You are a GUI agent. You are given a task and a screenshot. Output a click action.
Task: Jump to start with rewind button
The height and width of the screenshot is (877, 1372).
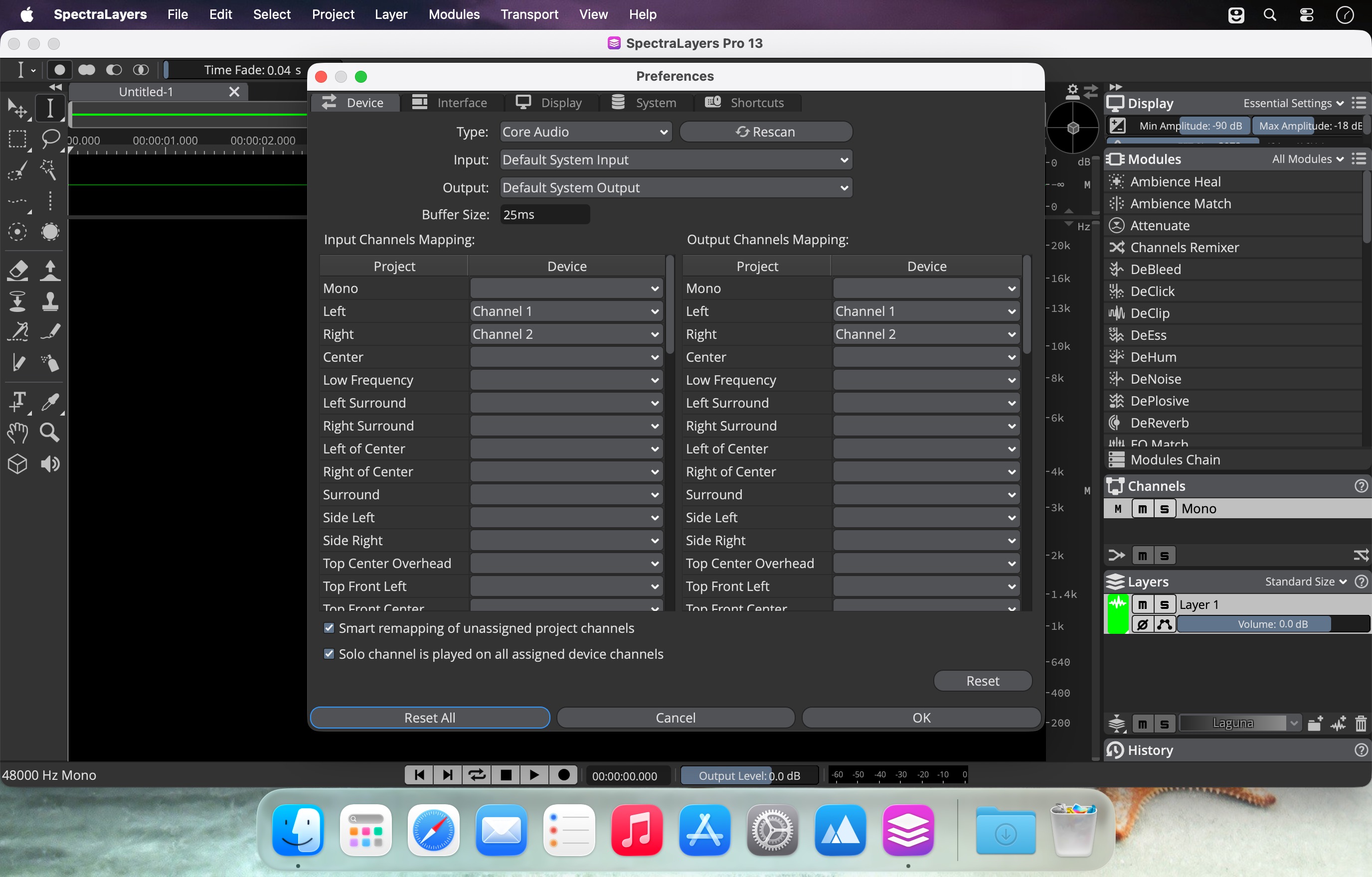tap(419, 775)
